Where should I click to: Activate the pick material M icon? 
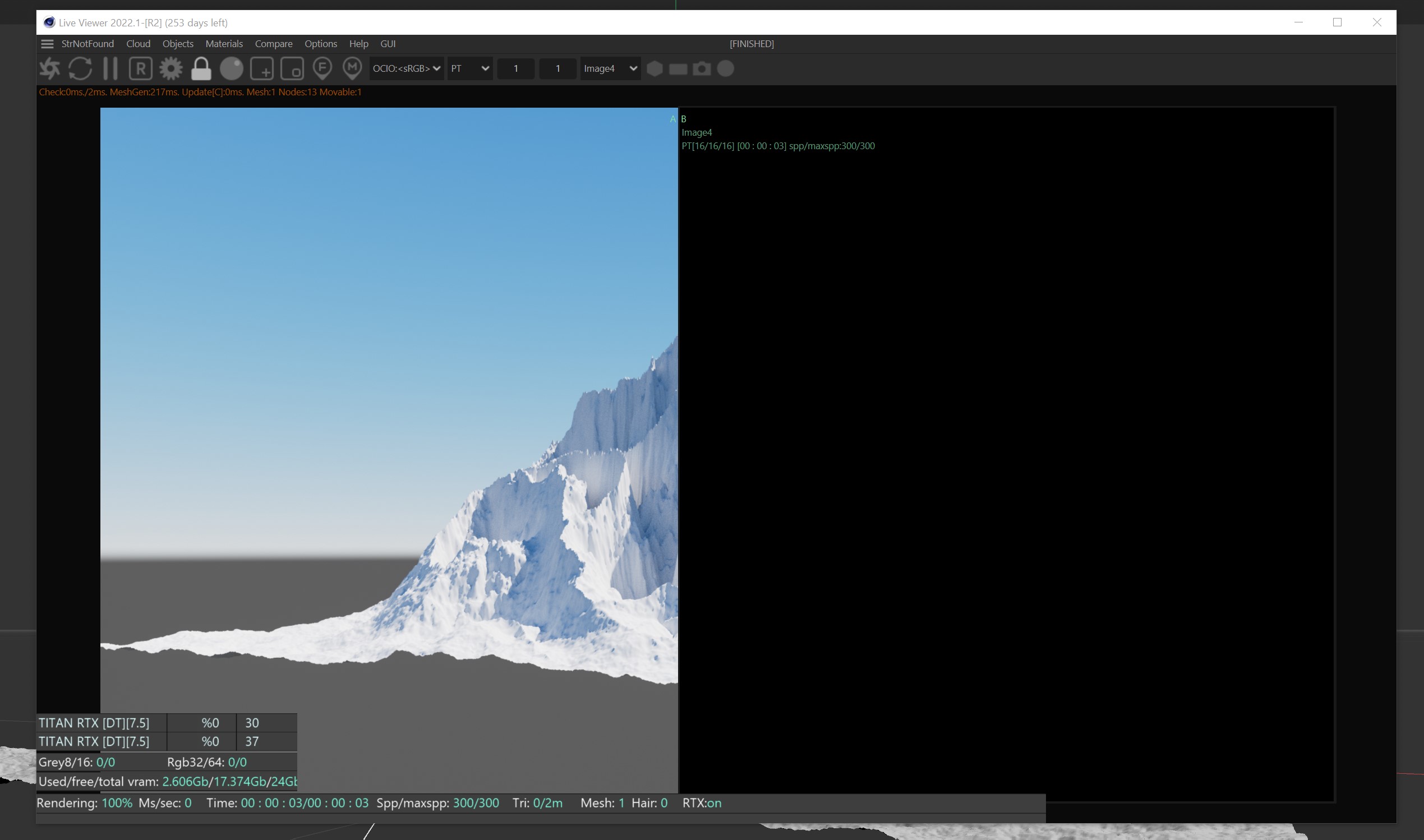(352, 68)
